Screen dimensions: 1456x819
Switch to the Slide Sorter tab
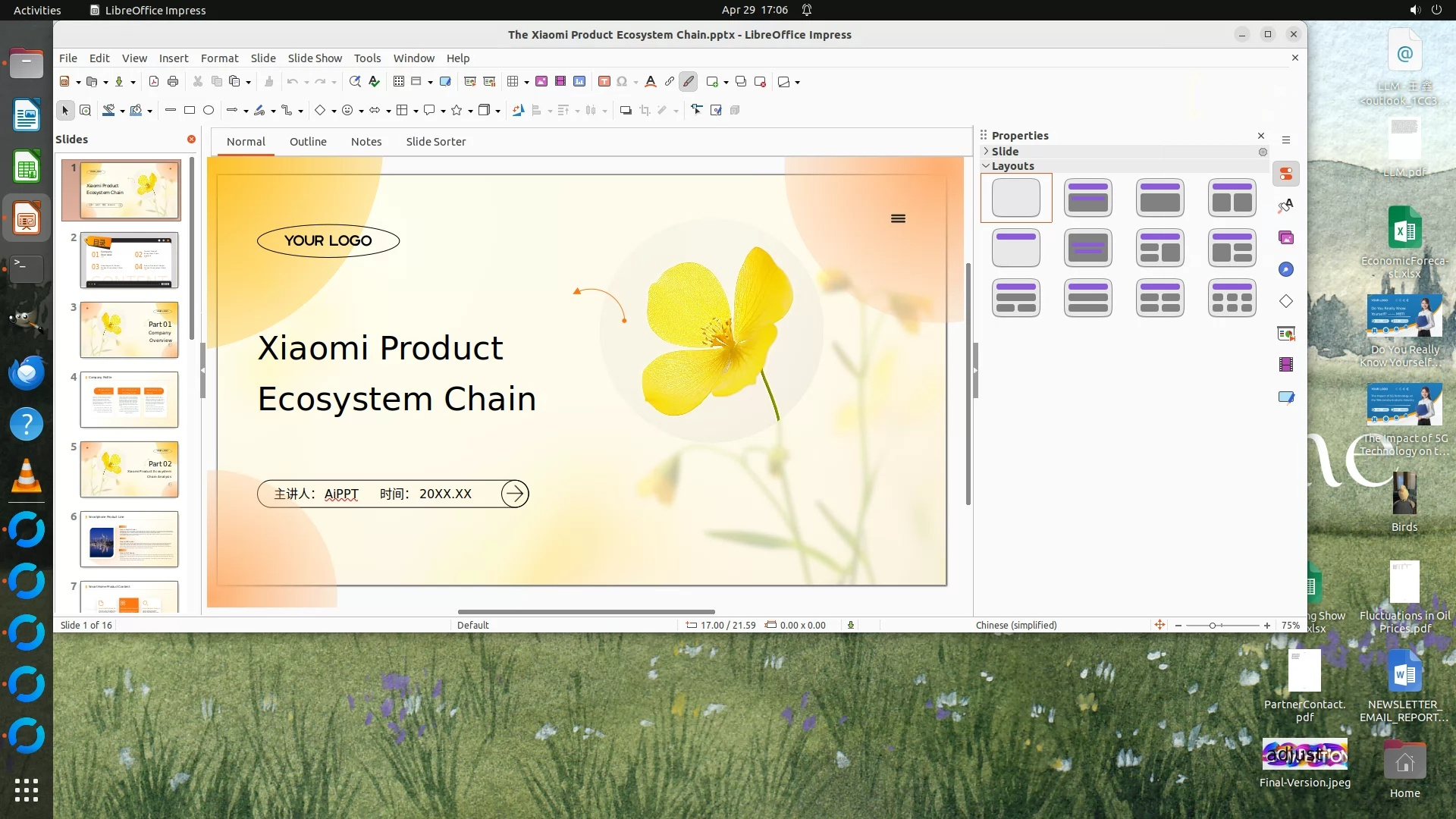(x=435, y=142)
